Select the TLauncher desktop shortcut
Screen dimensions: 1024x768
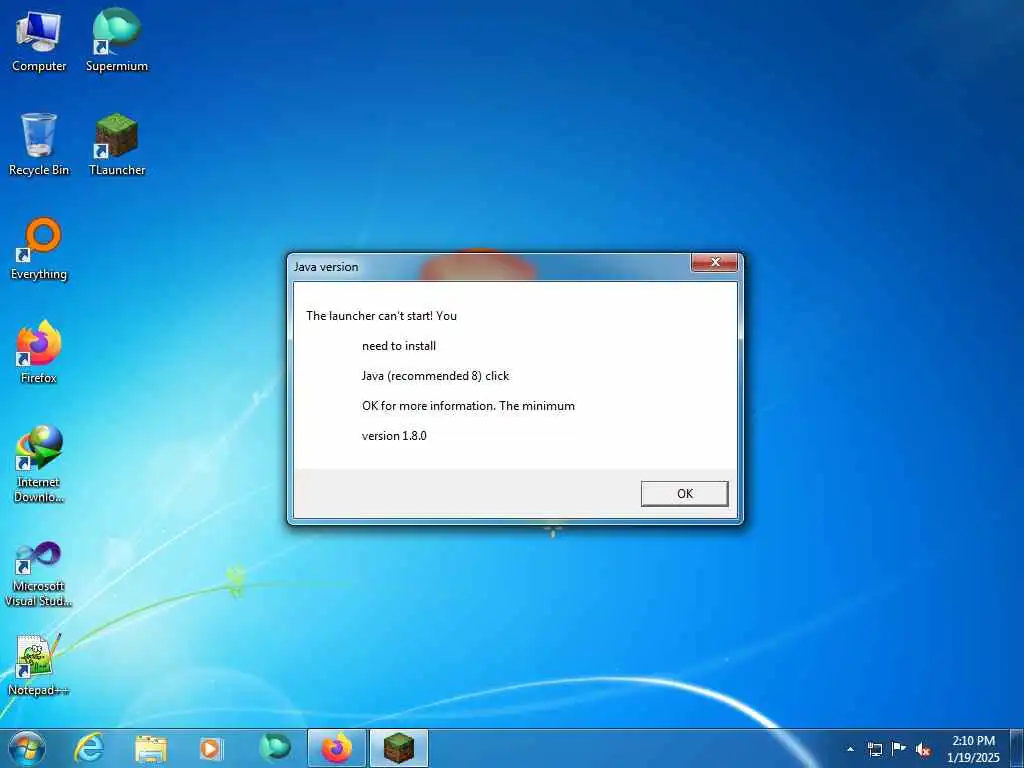coord(117,144)
